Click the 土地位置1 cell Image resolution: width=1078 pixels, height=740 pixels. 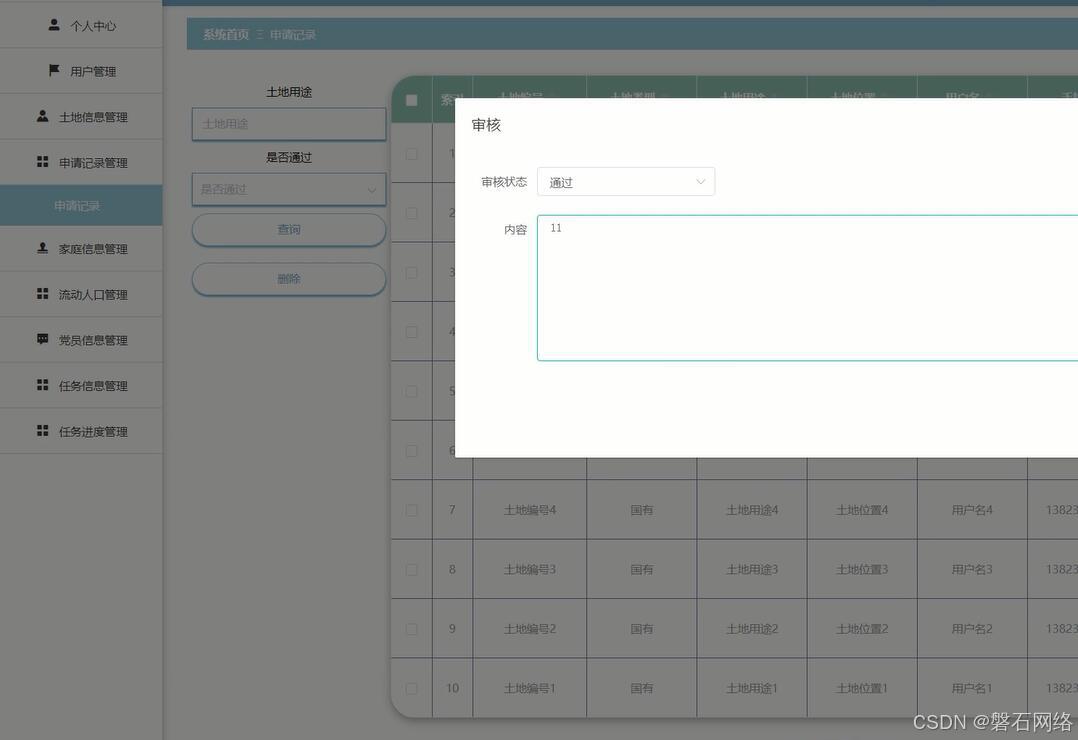point(862,688)
